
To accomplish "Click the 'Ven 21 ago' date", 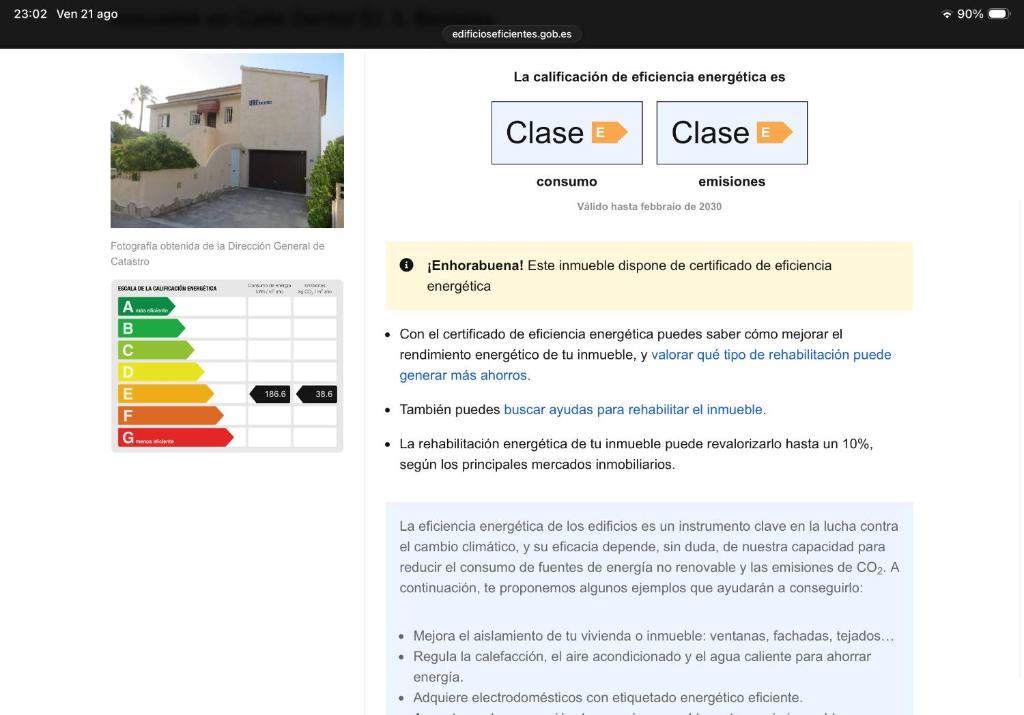I will point(87,14).
